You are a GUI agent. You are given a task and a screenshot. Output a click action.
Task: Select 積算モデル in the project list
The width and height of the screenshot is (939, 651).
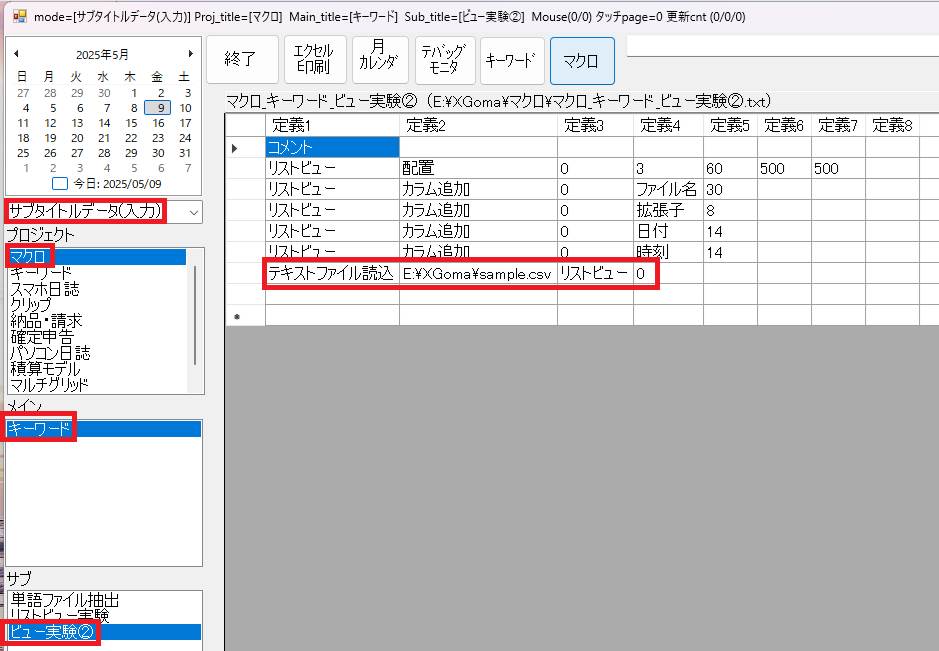tap(45, 369)
